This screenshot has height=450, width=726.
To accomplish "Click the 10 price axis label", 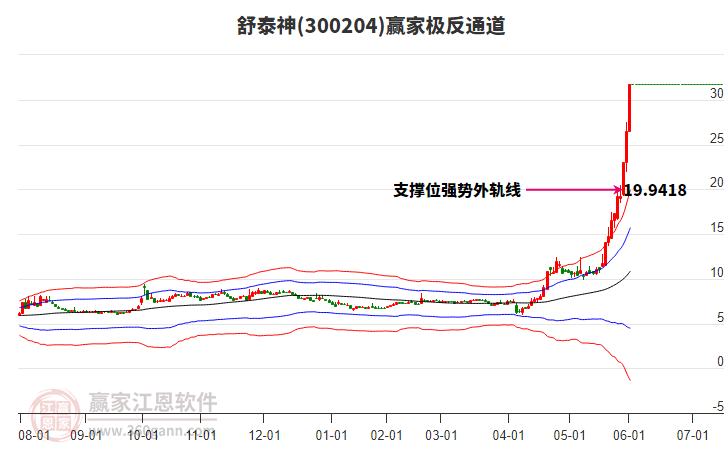I will (x=717, y=272).
